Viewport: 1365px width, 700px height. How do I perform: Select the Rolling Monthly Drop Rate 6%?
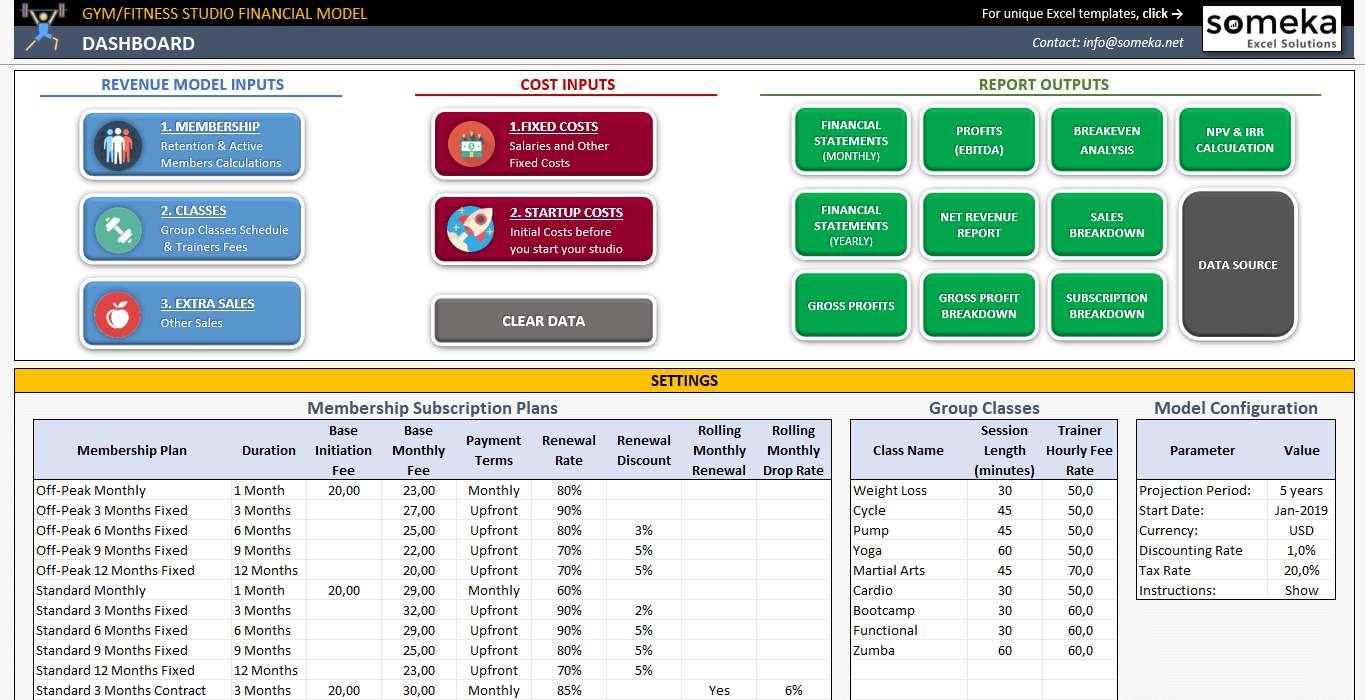[x=794, y=691]
